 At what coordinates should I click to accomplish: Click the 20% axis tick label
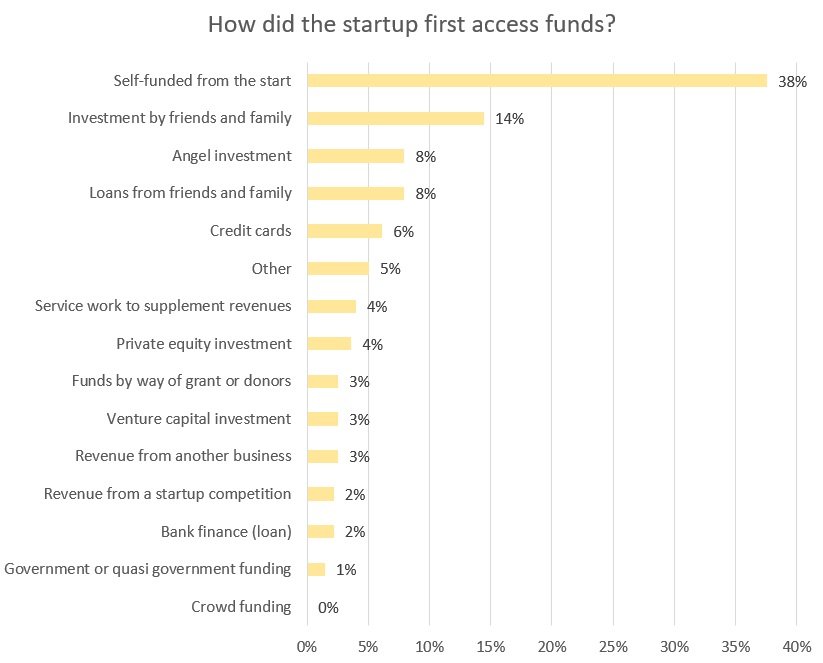click(x=552, y=647)
